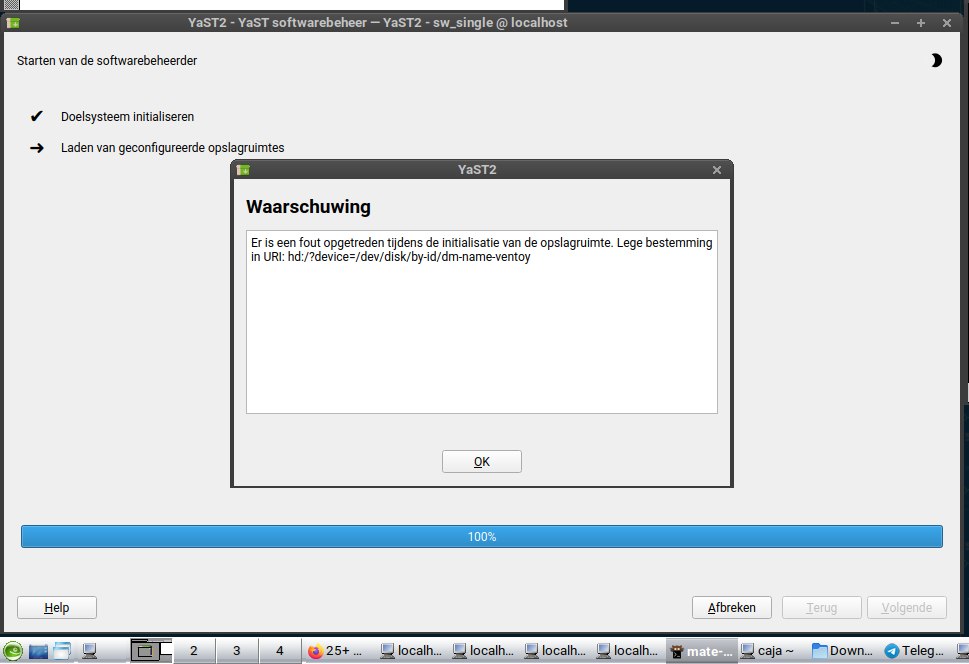Image resolution: width=969 pixels, height=664 pixels.
Task: Click the dark mode moon icon
Action: tap(936, 61)
